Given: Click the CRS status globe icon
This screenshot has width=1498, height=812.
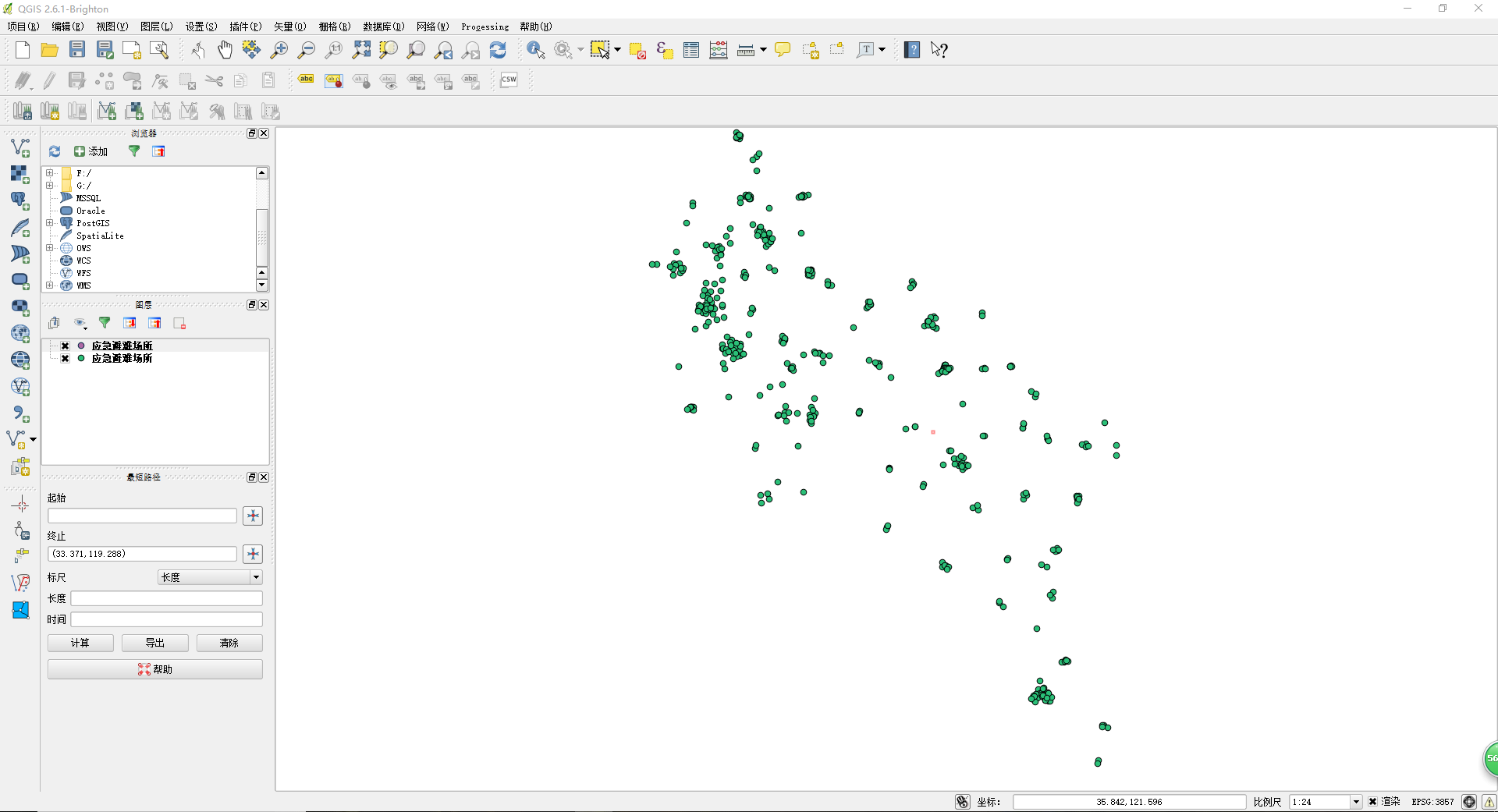Looking at the screenshot, I should click(1469, 802).
